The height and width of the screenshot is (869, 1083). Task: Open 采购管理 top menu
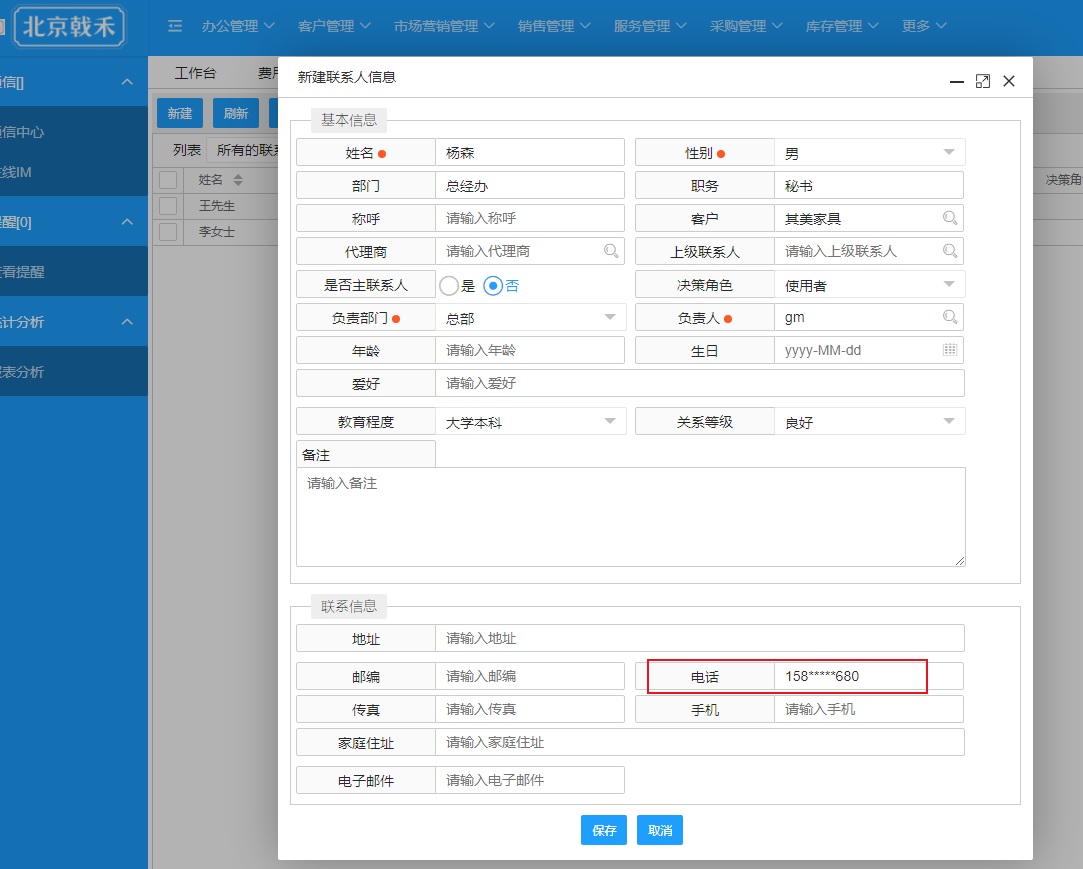click(746, 26)
